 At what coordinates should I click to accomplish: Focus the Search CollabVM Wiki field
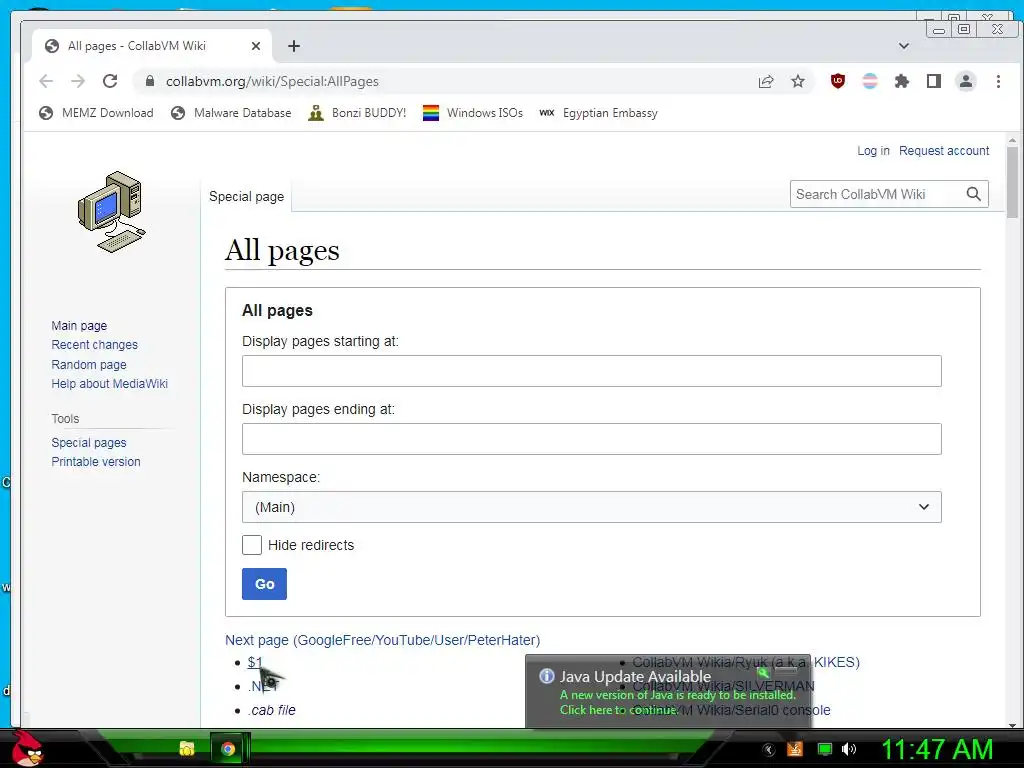coord(876,194)
